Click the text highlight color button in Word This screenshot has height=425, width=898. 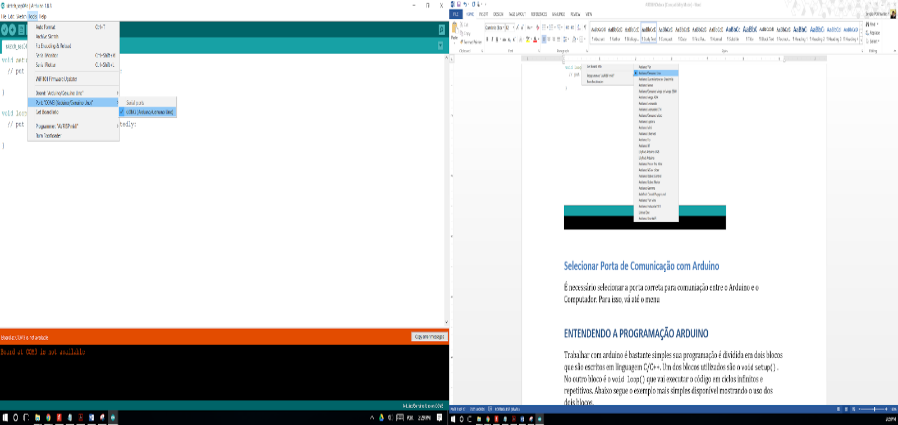527,39
